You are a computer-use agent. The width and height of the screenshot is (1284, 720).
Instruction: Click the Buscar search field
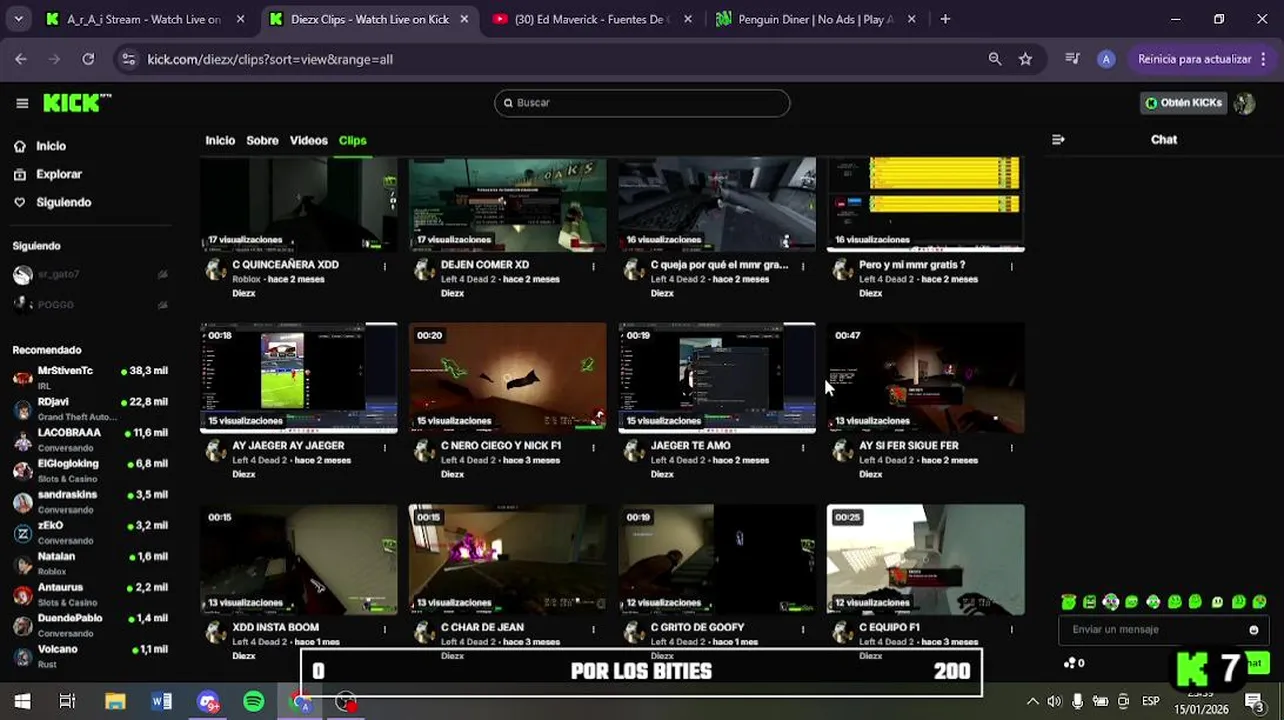(642, 102)
